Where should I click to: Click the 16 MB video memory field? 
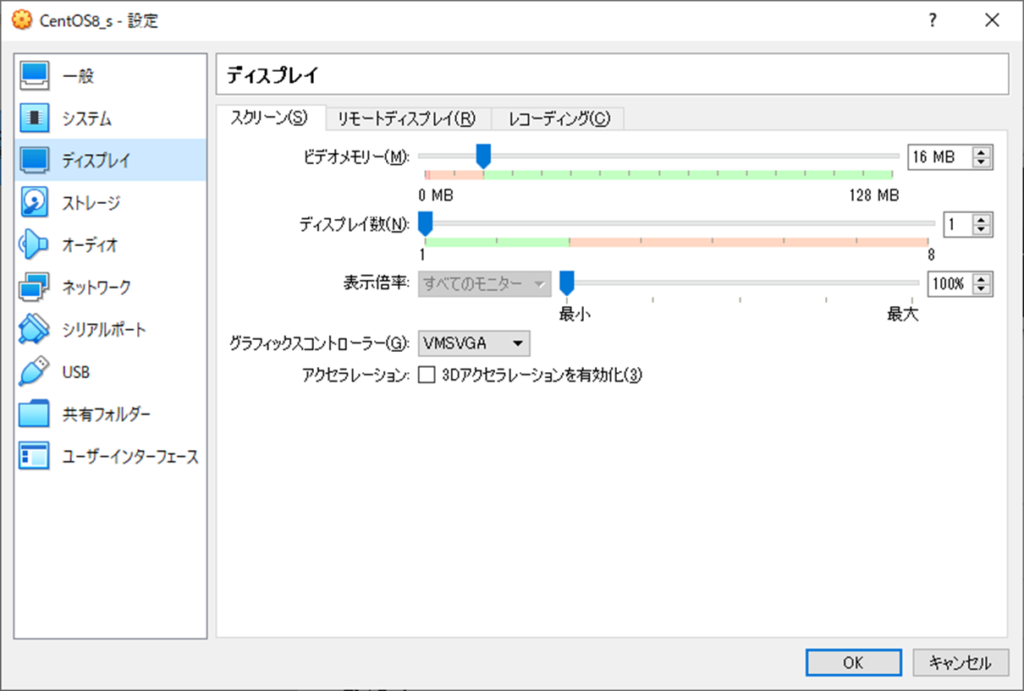point(940,157)
